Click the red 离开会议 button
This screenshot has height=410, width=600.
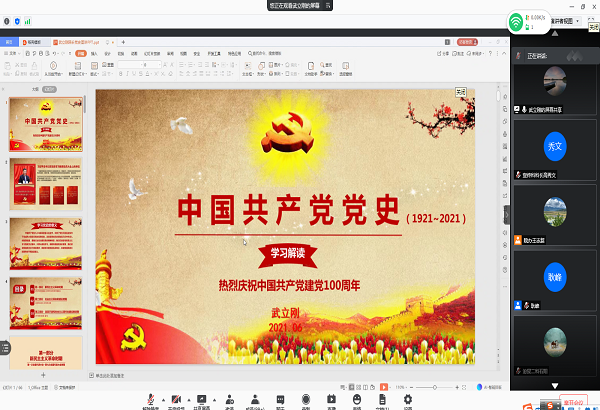click(573, 400)
